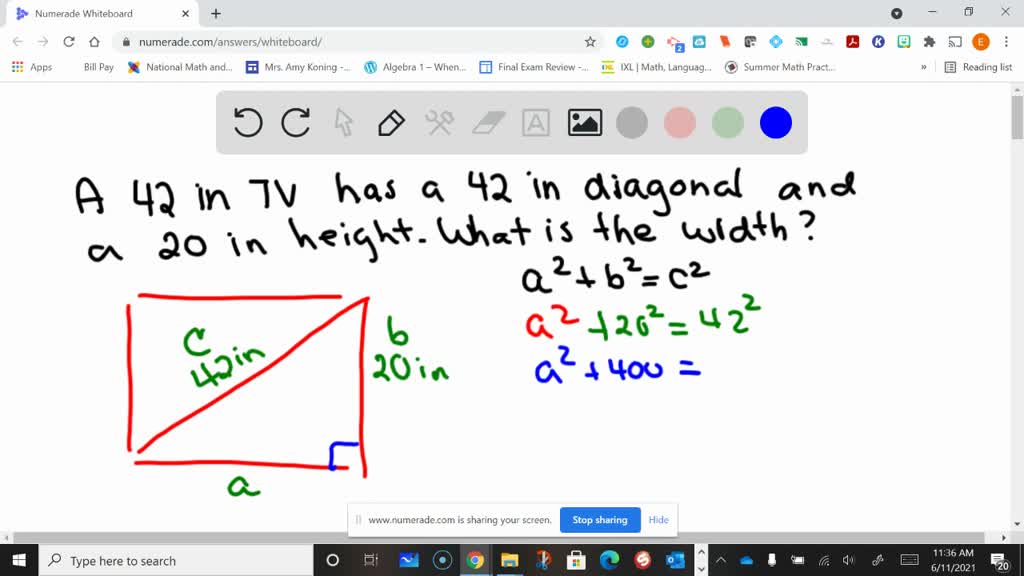1024x576 pixels.
Task: Open the insert image tool
Action: pos(585,123)
